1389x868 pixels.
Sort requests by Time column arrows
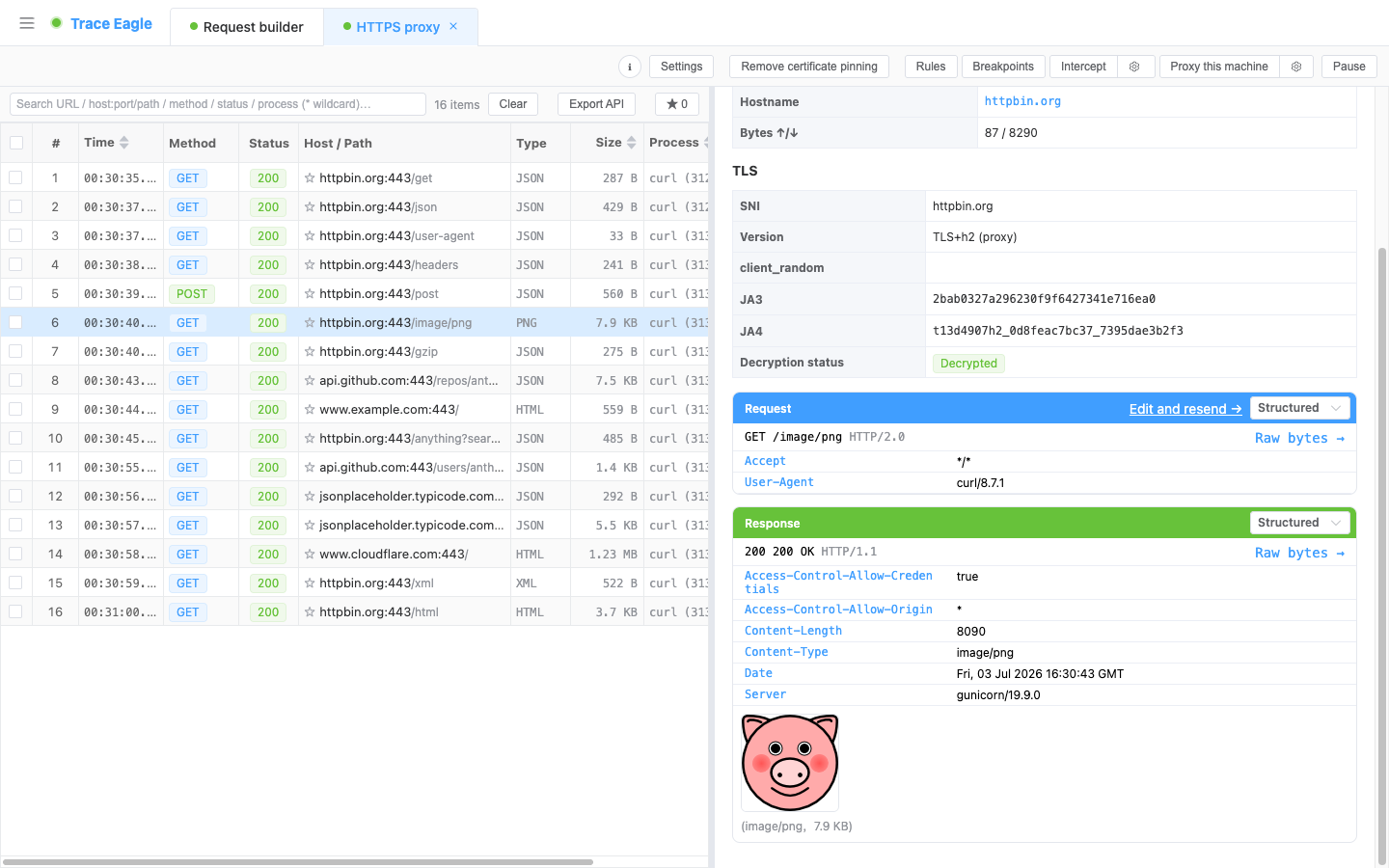(124, 143)
